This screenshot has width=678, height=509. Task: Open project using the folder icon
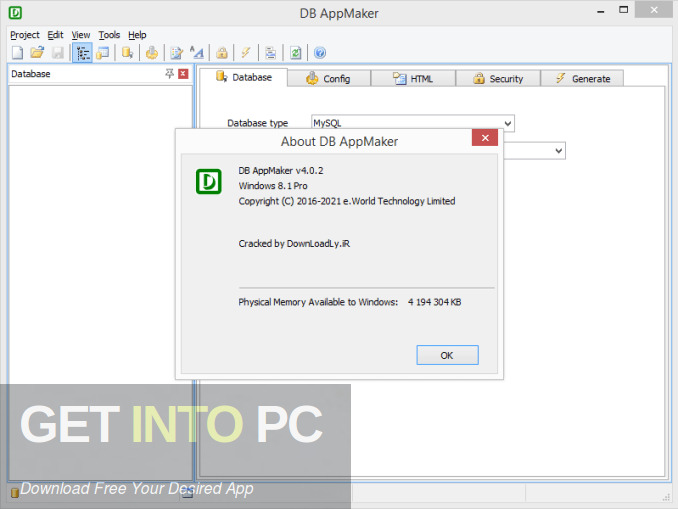[37, 53]
